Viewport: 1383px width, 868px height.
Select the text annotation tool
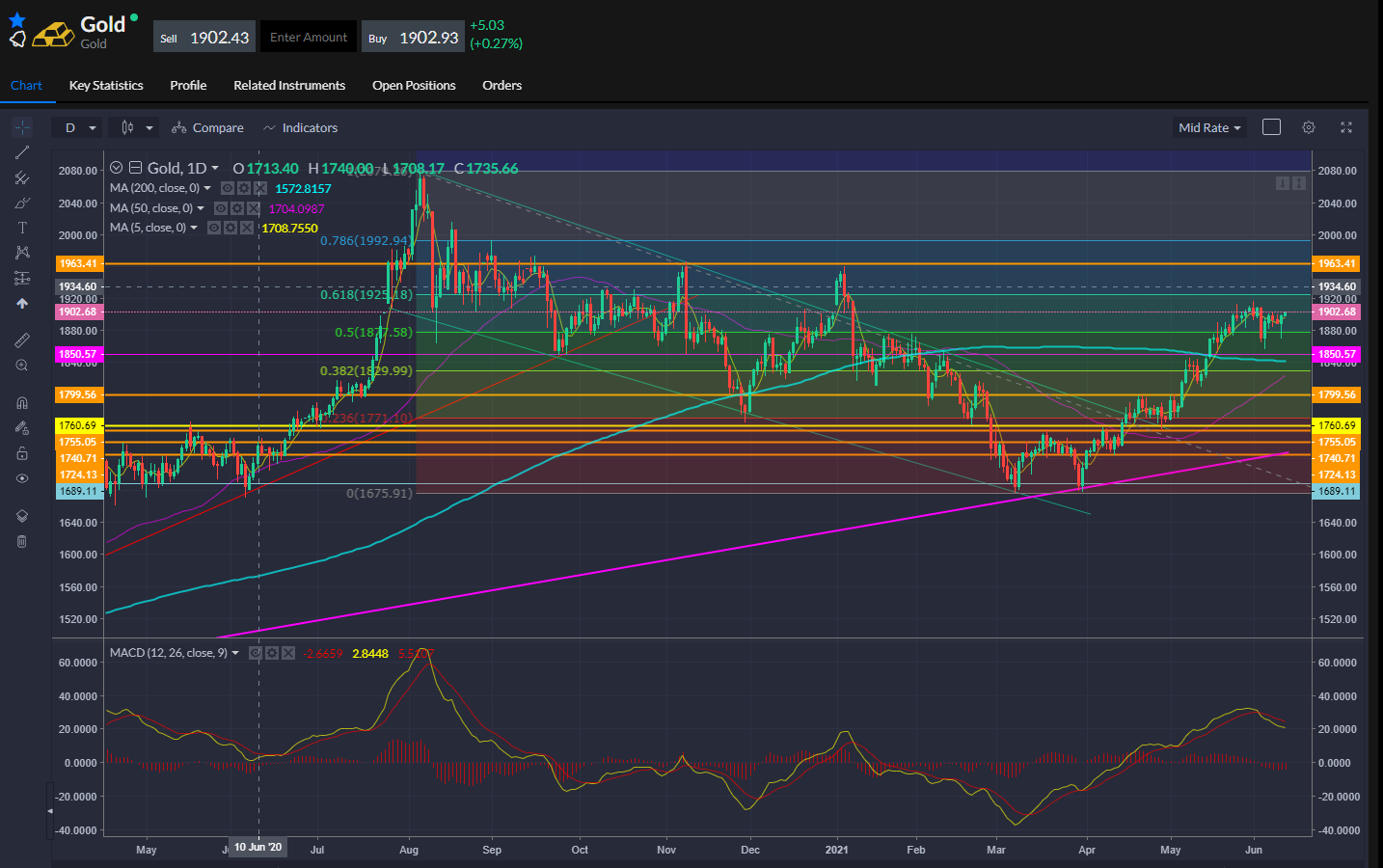tap(22, 228)
